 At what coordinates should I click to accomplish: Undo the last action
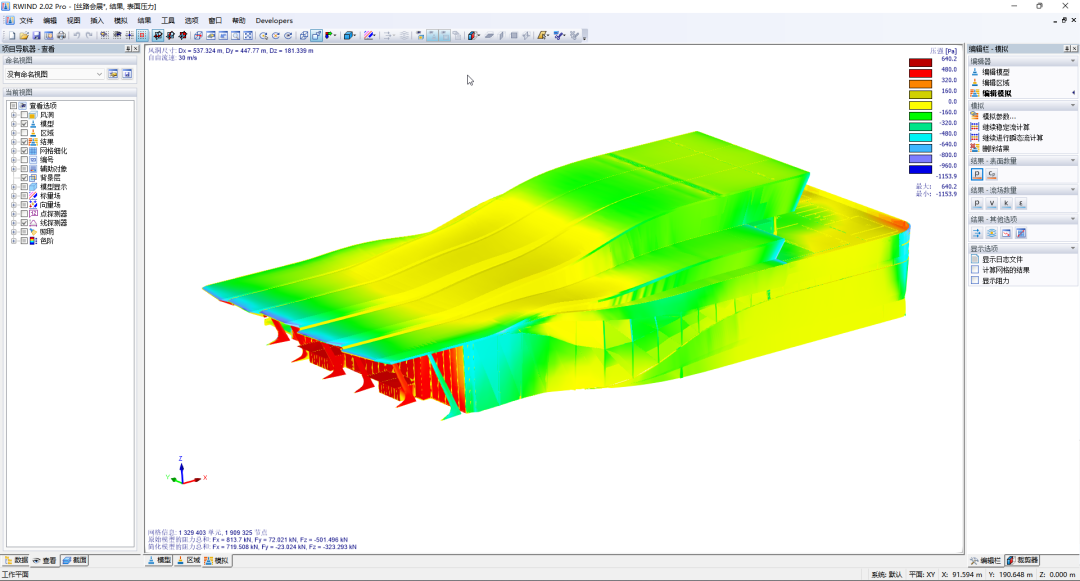77,35
